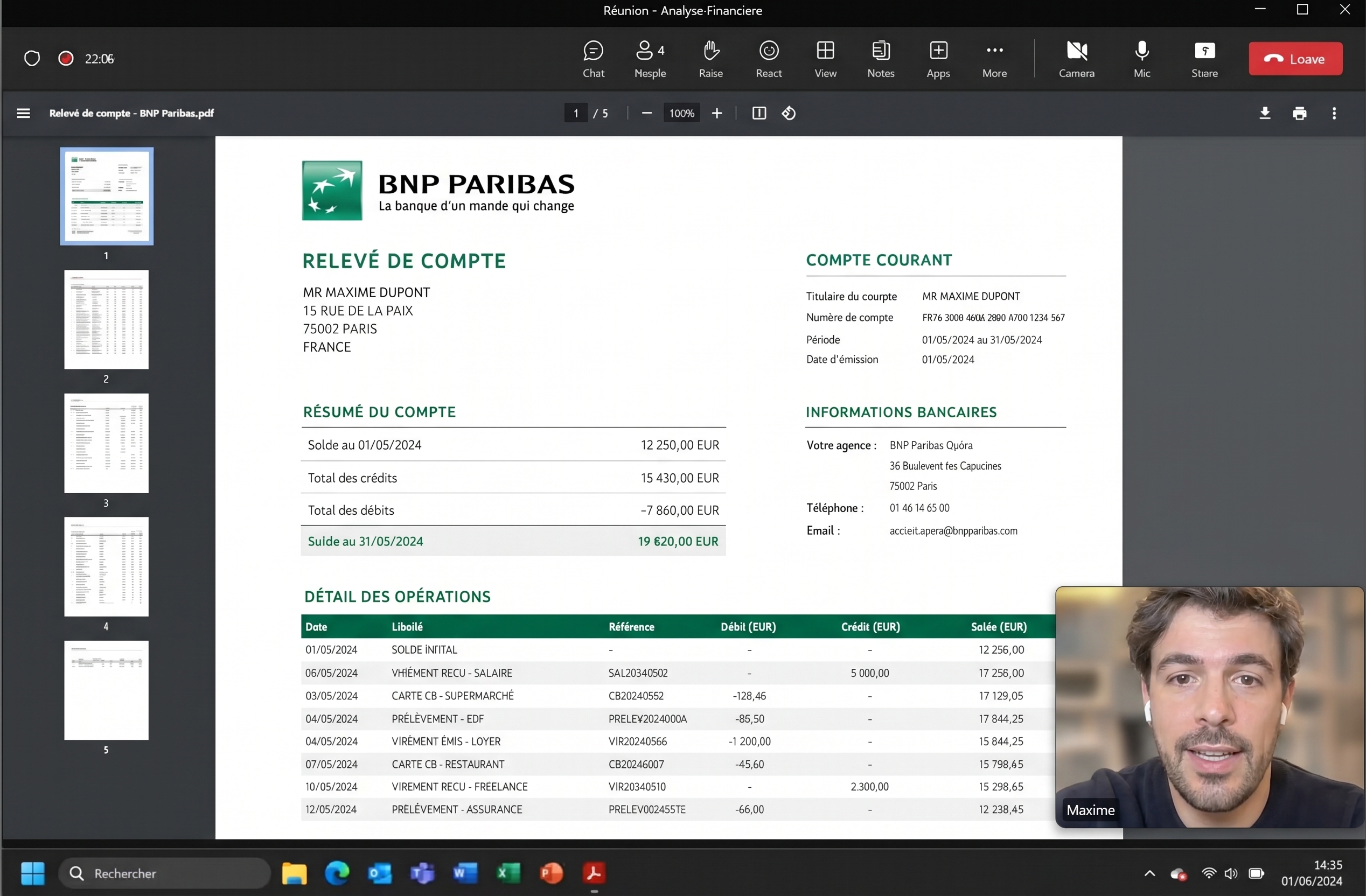This screenshot has width=1366, height=896.
Task: Expand the More options menu
Action: 994,59
